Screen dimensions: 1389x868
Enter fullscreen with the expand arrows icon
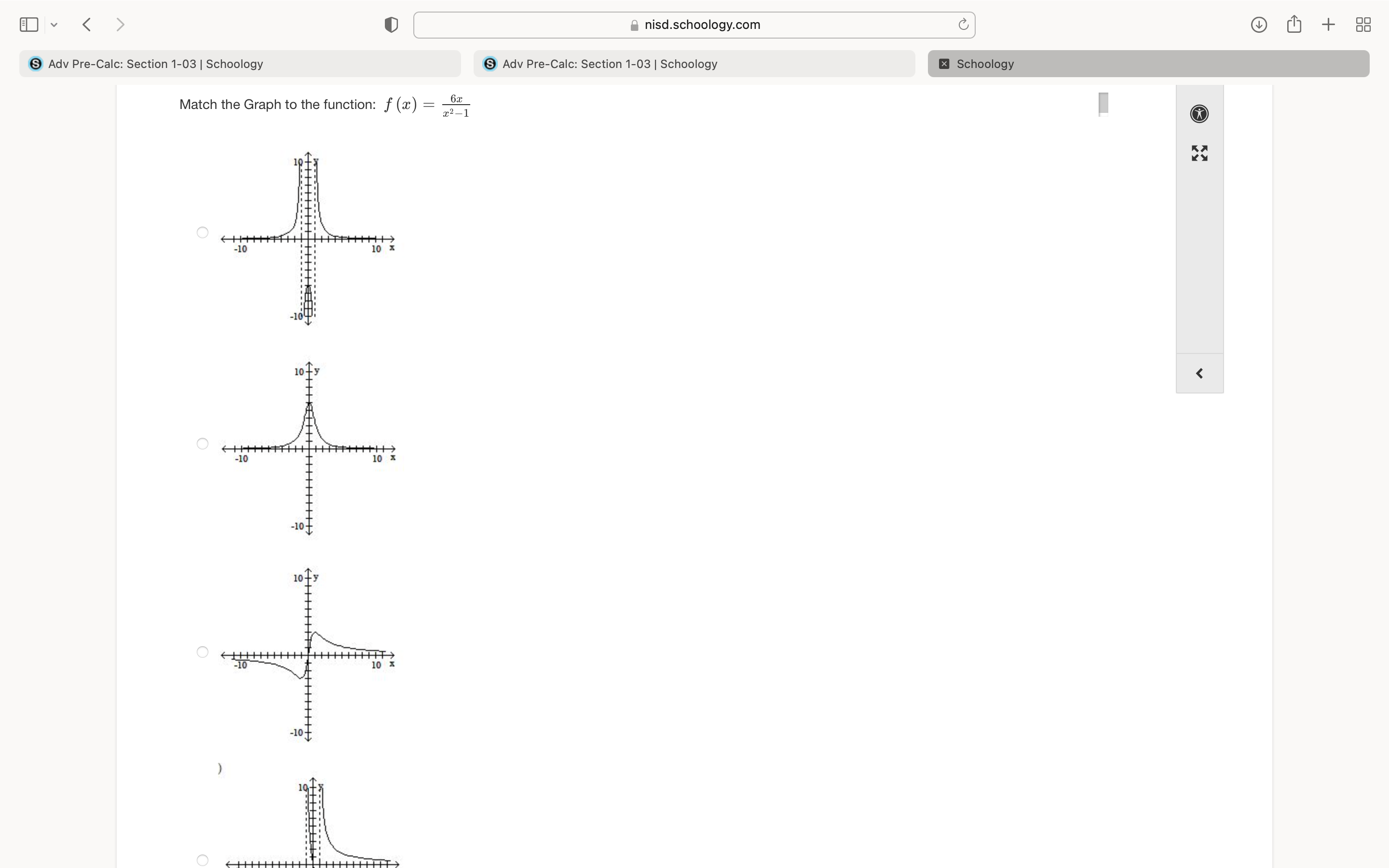click(x=1199, y=153)
